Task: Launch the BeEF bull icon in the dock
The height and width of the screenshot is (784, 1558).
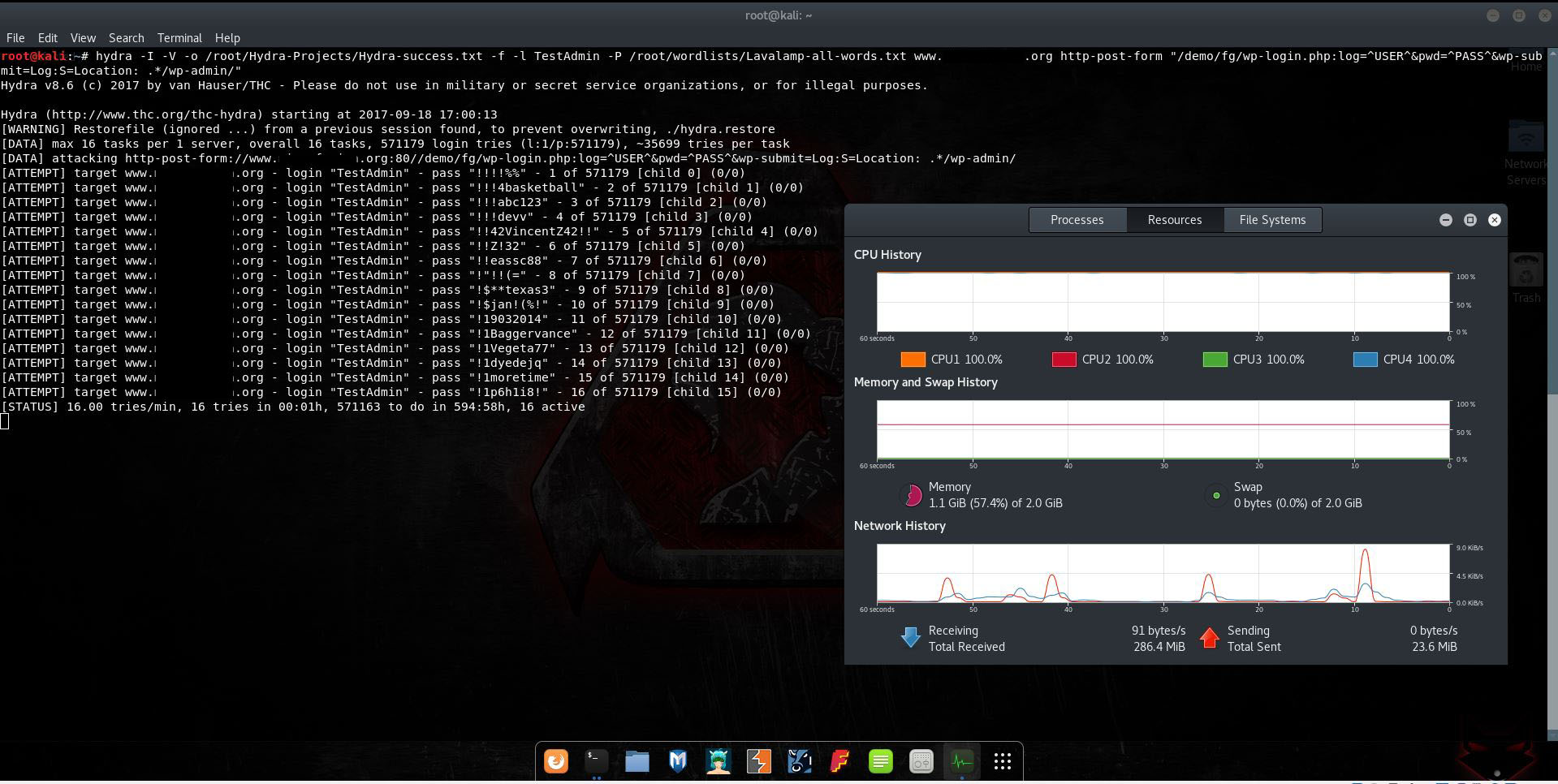Action: point(800,761)
